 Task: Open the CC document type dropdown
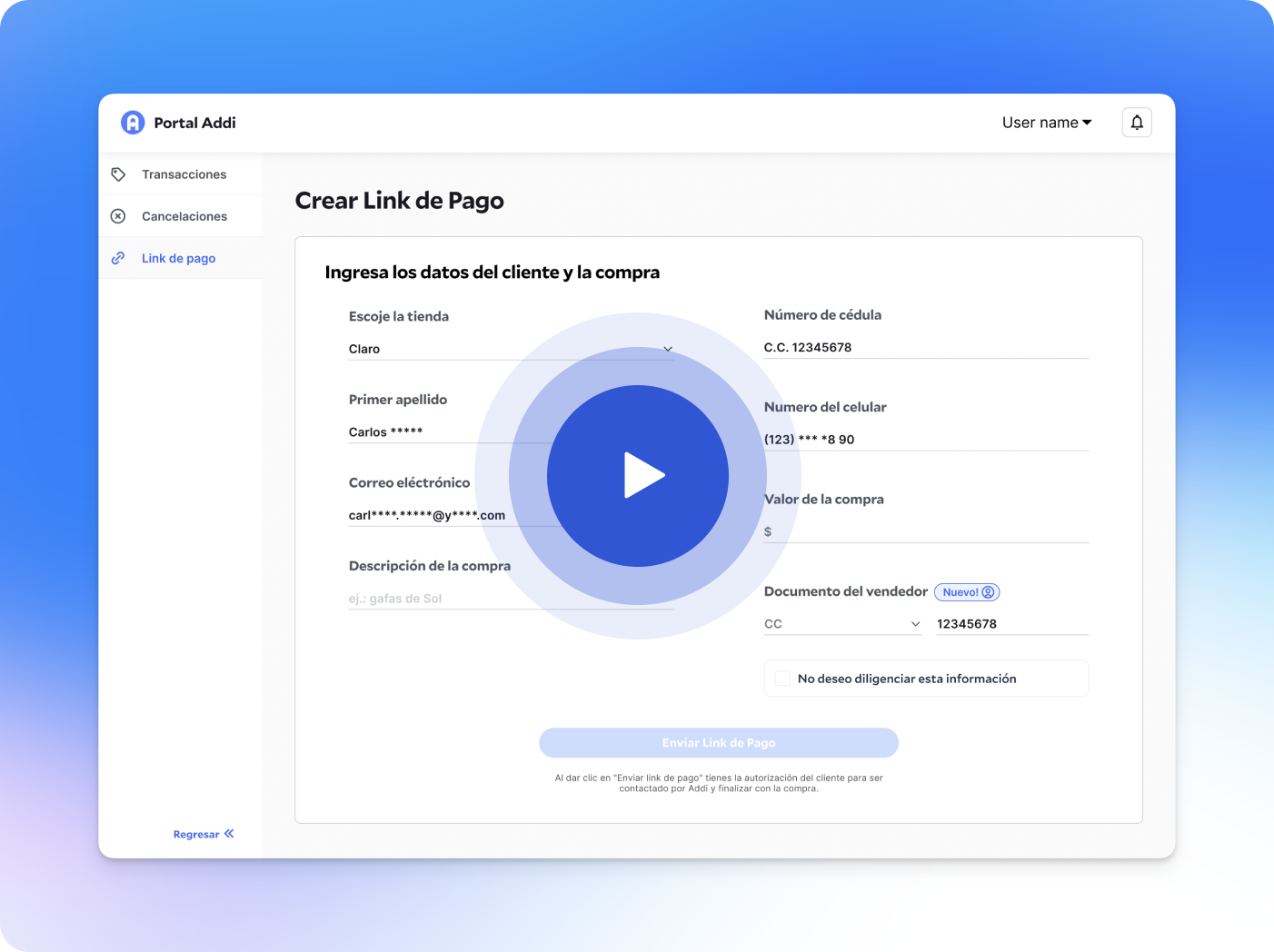click(842, 624)
